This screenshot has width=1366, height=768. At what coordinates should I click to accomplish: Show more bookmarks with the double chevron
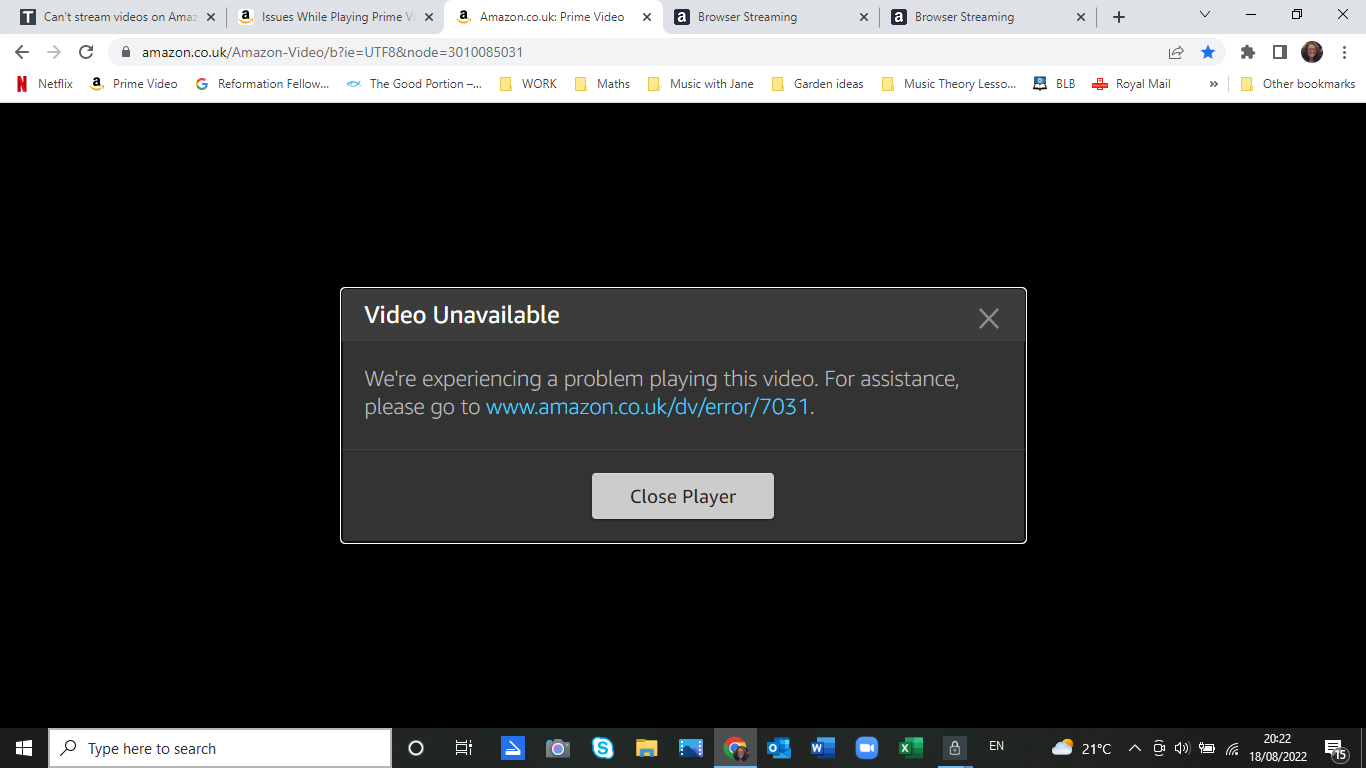[1213, 84]
